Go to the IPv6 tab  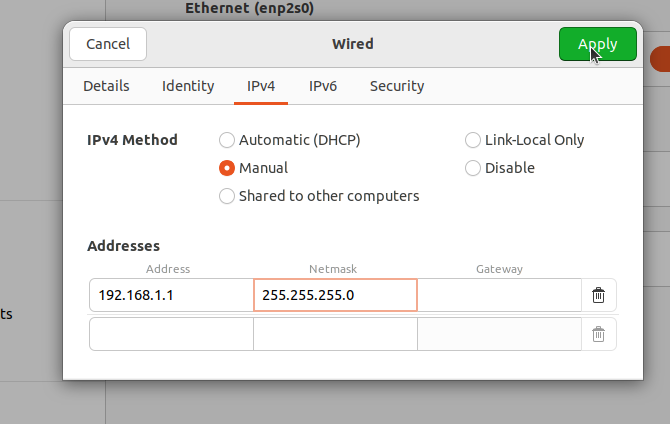[x=323, y=86]
